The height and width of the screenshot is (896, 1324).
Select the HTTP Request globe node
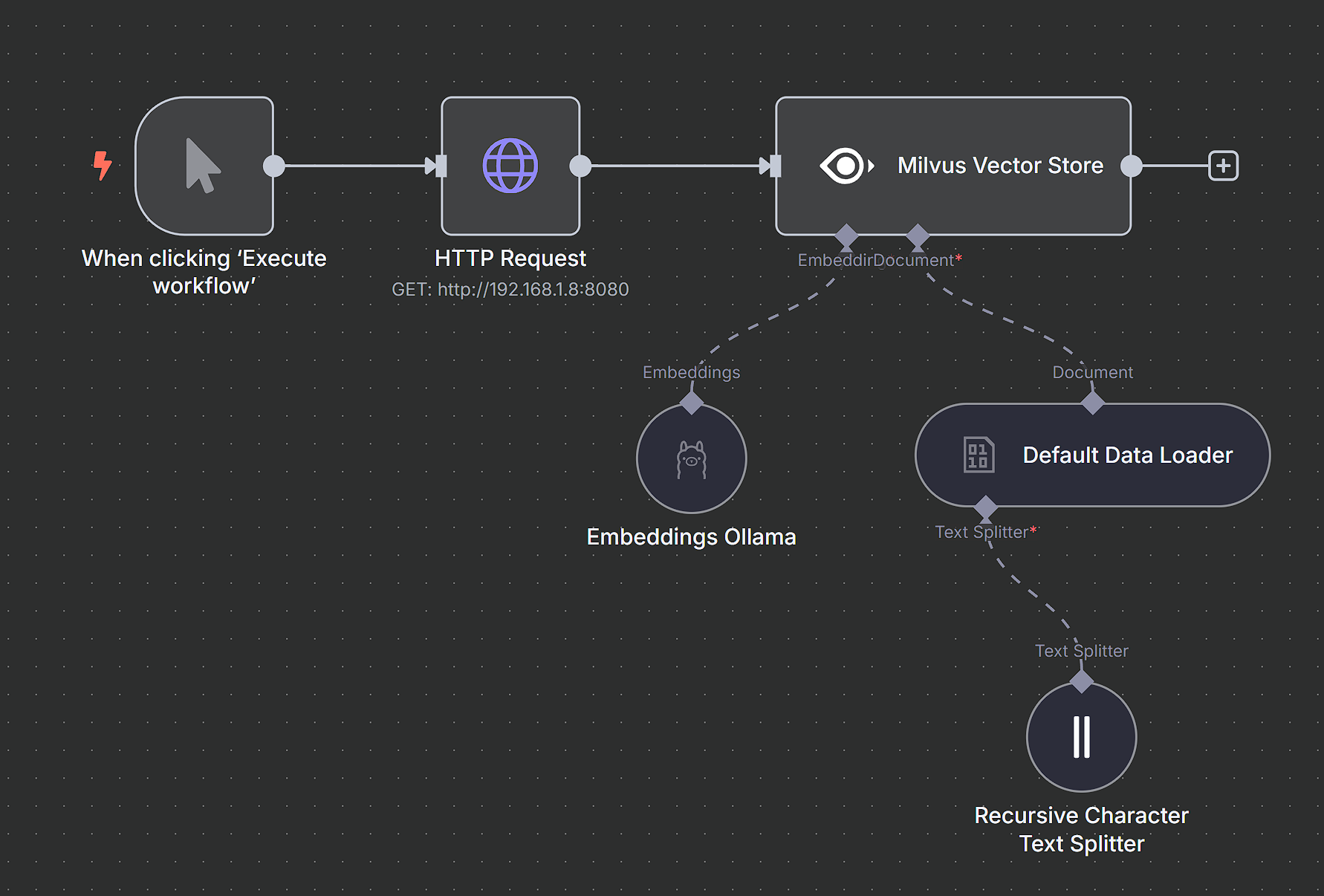coord(510,166)
